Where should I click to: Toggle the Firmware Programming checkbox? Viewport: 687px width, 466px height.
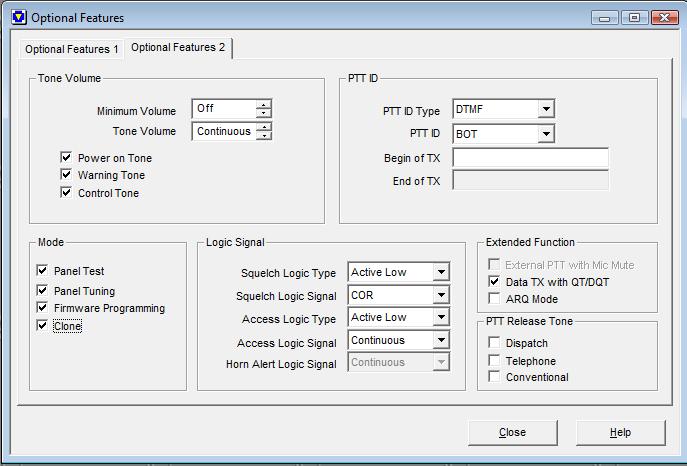tap(42, 307)
